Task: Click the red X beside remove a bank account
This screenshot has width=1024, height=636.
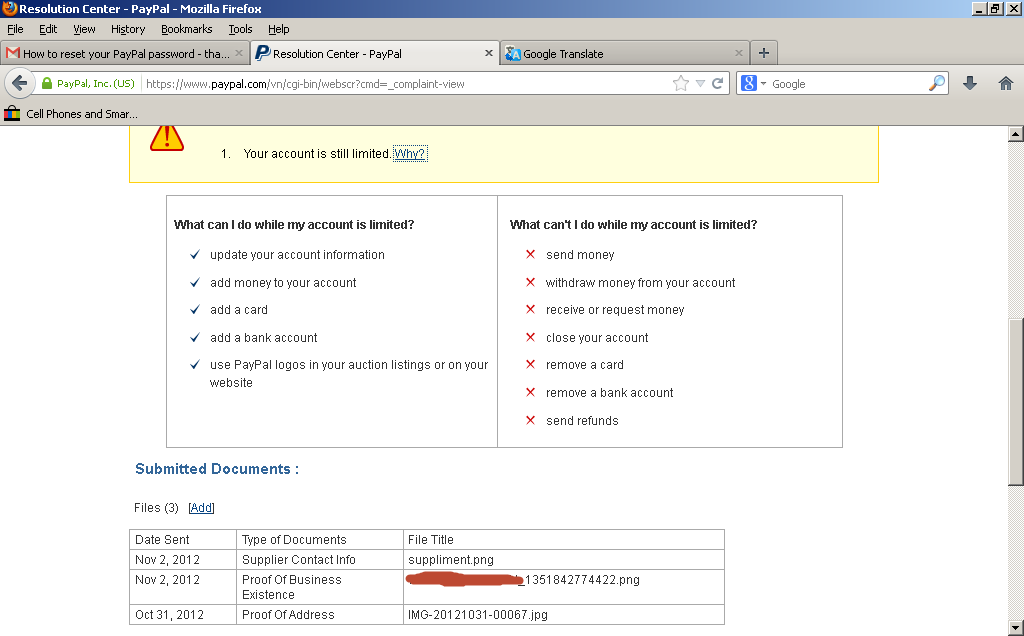Action: point(530,392)
